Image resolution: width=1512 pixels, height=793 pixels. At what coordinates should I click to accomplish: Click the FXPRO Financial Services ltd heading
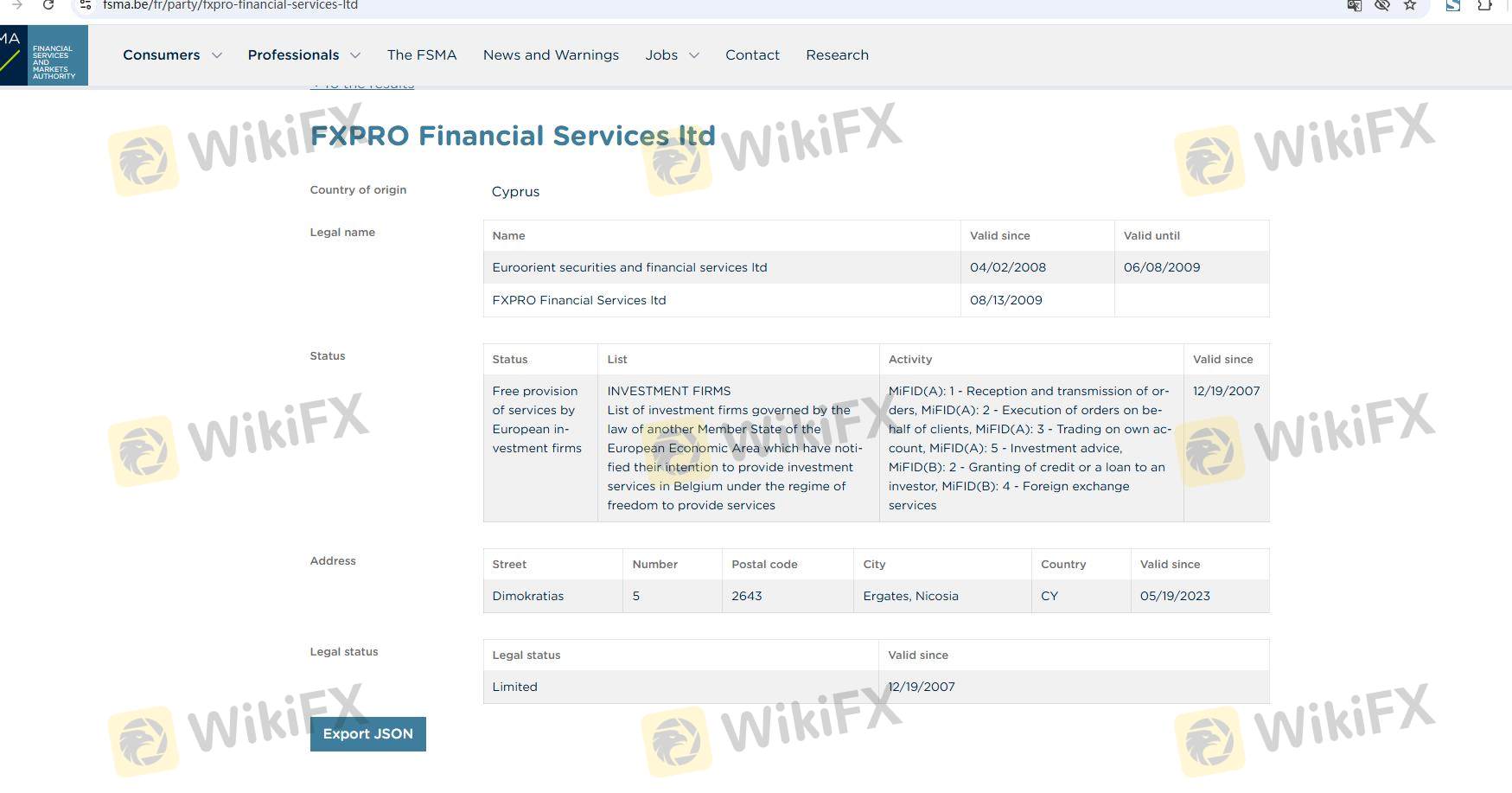coord(513,136)
